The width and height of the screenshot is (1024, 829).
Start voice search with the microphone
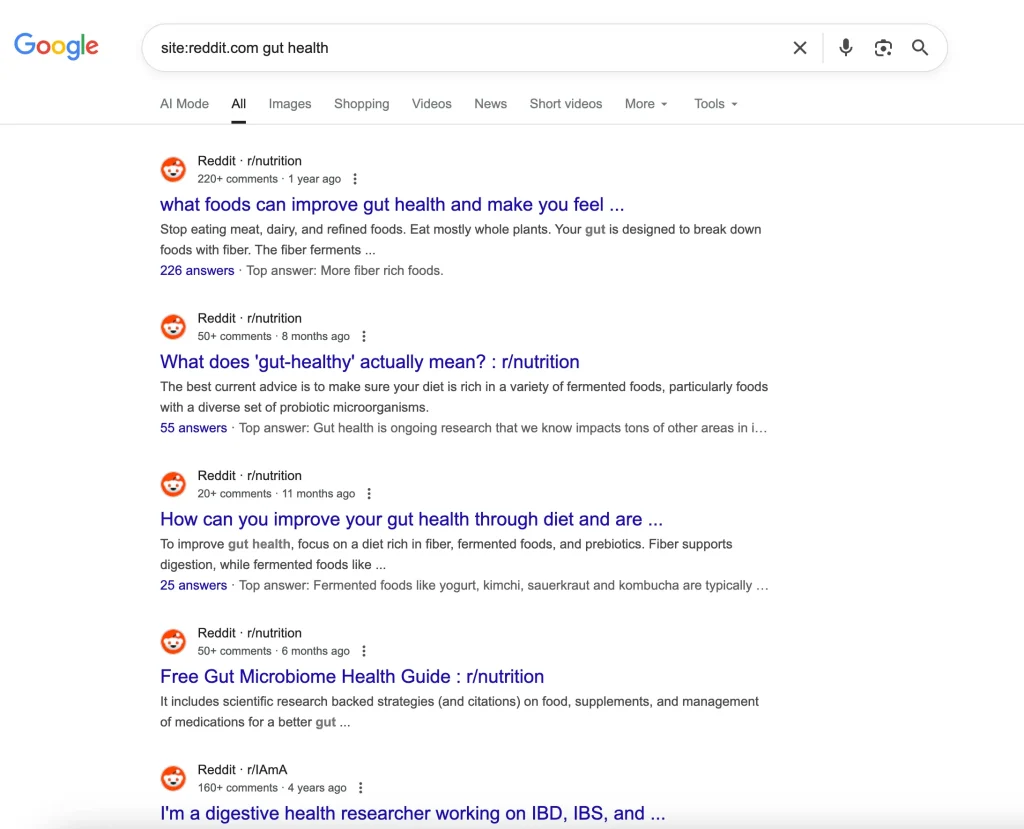click(846, 48)
